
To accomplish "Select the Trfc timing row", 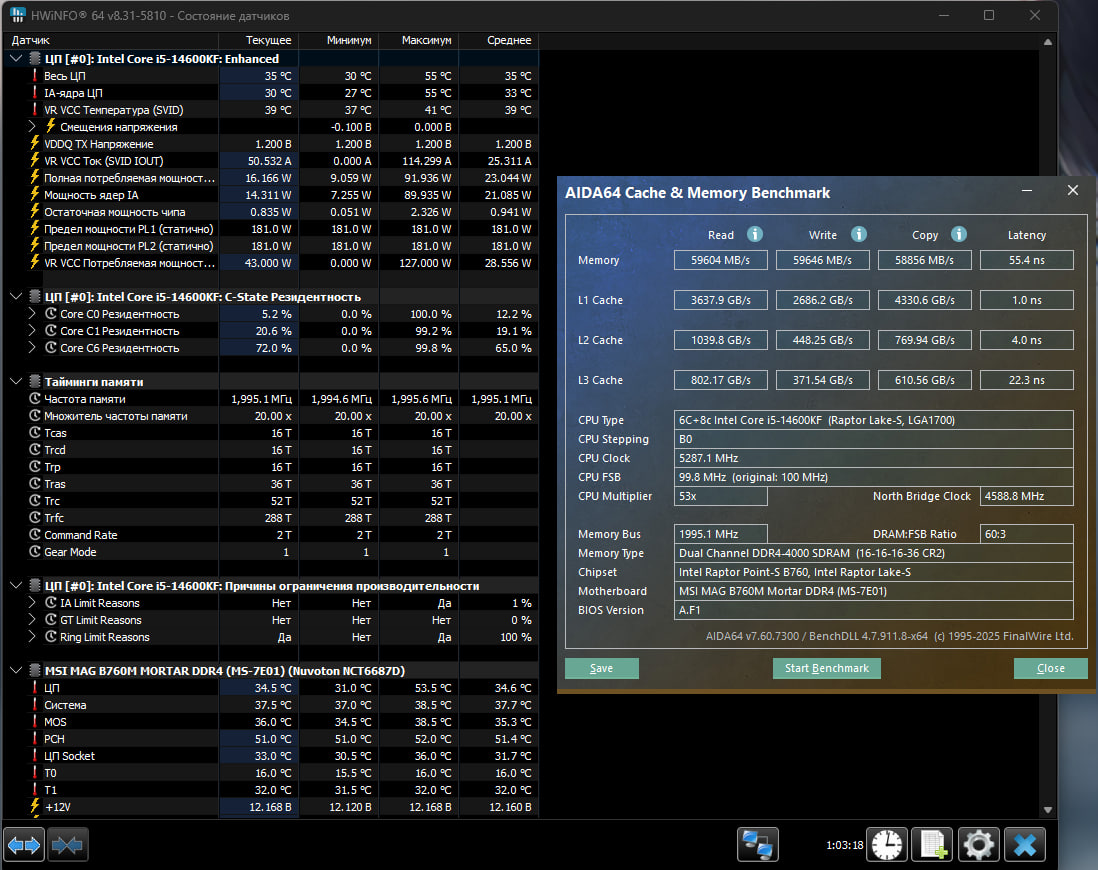I will (270, 518).
